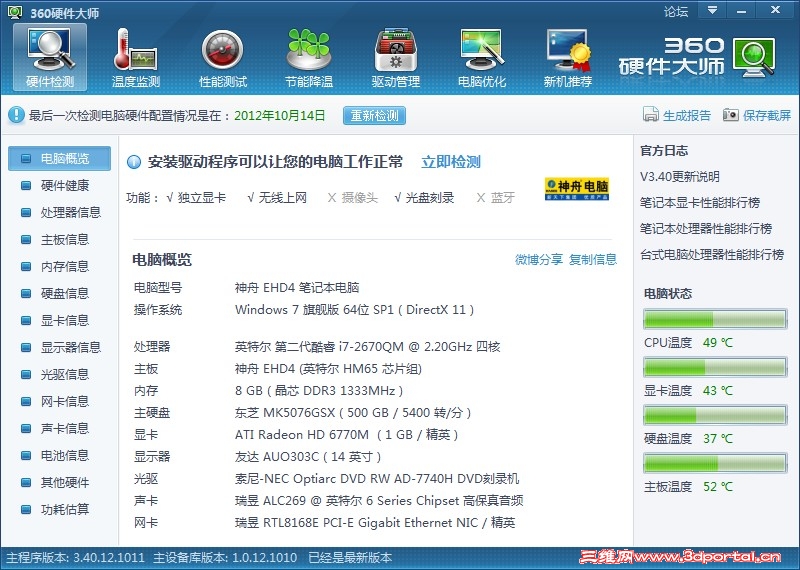Viewport: 800px width, 570px height.
Task: Click the 独立显卡 feature indicator
Action: tap(196, 197)
